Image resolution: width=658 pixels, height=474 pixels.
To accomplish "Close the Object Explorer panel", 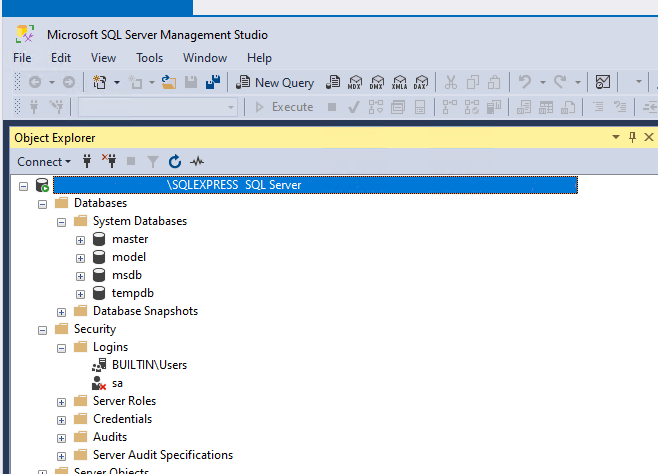I will [x=649, y=137].
